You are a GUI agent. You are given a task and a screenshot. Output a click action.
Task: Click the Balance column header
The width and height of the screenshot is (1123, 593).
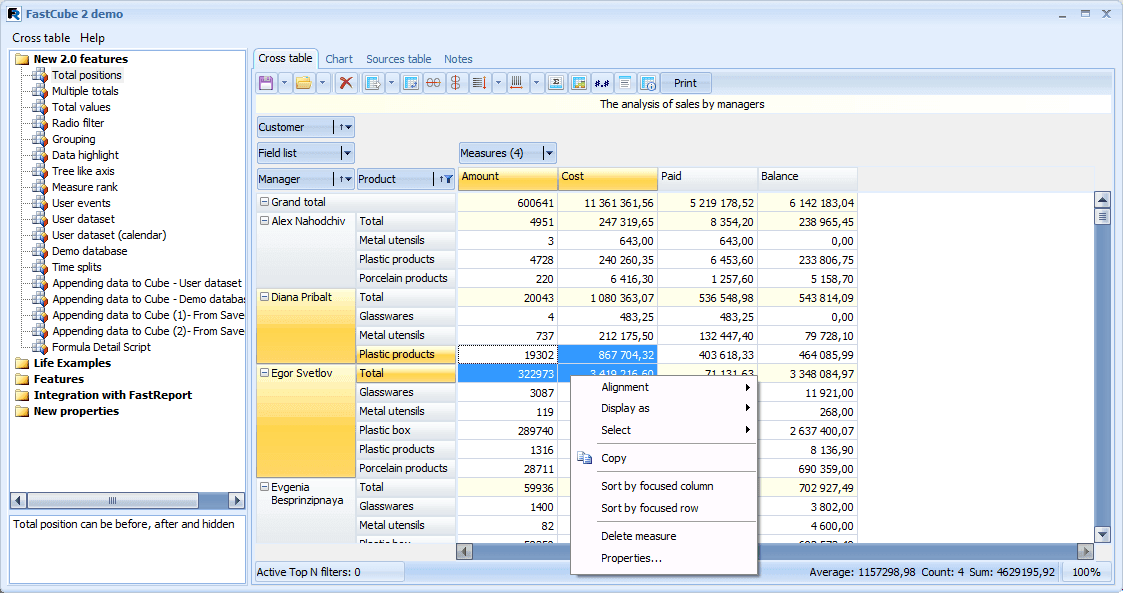coord(807,178)
